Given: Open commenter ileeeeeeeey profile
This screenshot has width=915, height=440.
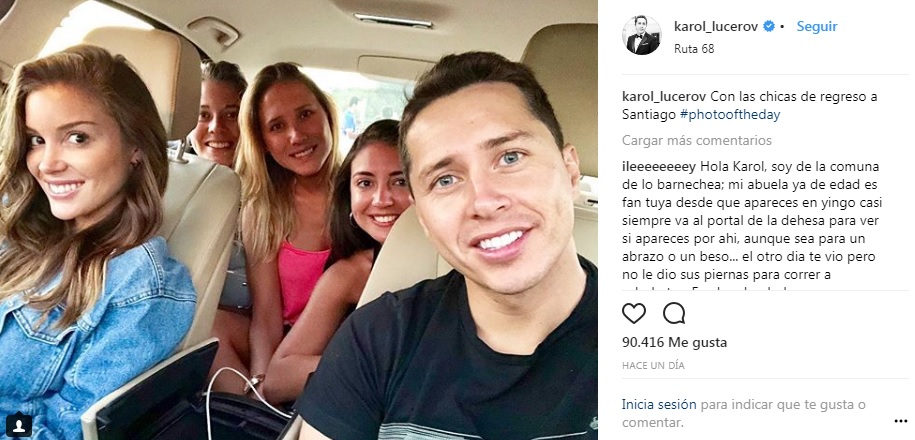Looking at the screenshot, I should (659, 167).
